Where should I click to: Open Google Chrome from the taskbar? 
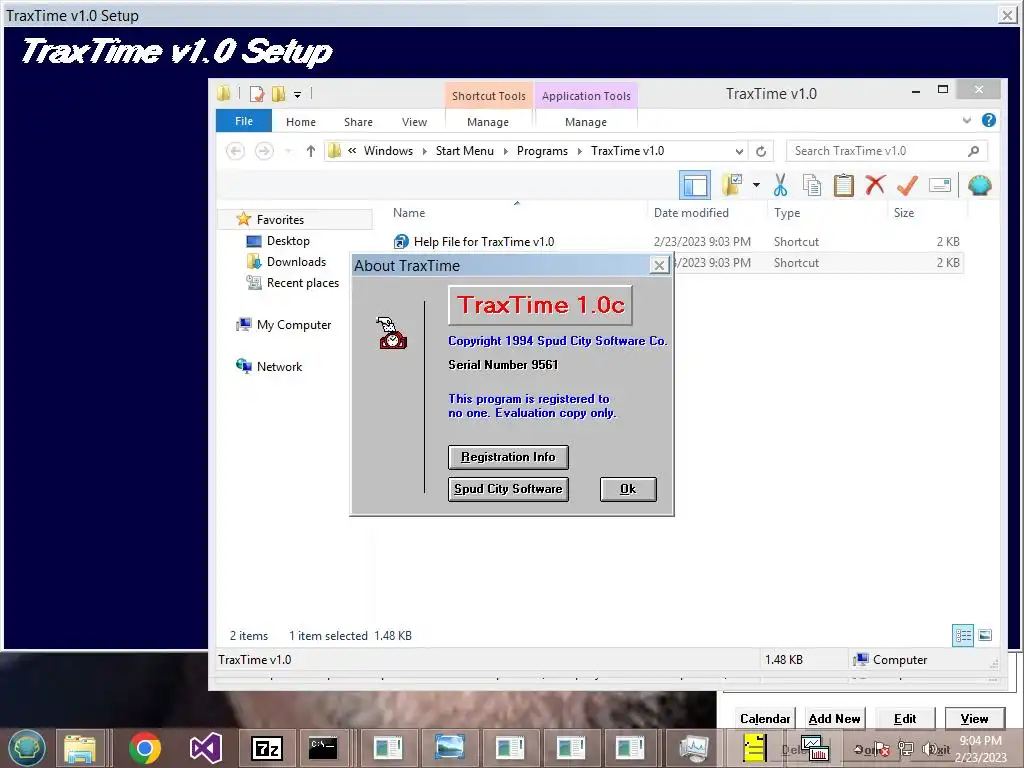pyautogui.click(x=145, y=748)
